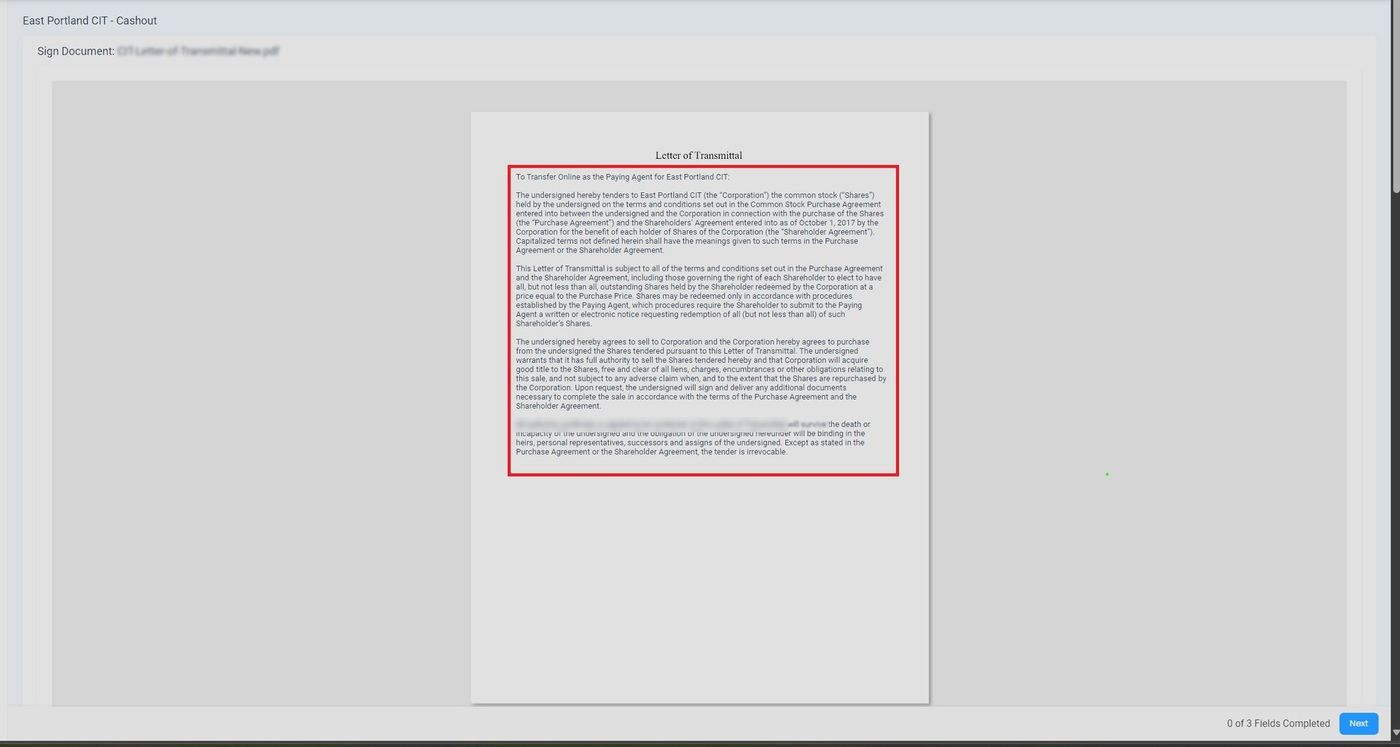Click the empty footer bar left of the counter
Viewport: 1400px width, 747px height.
pos(600,723)
